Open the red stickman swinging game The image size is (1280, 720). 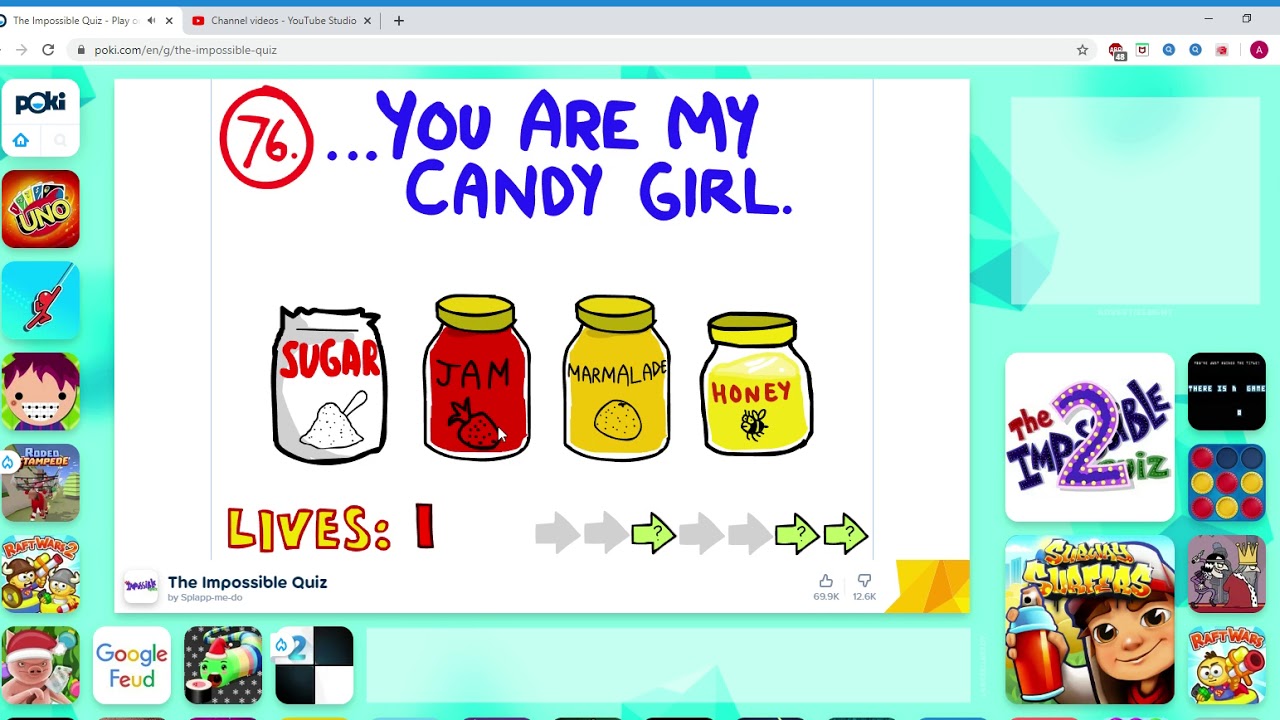pos(41,300)
